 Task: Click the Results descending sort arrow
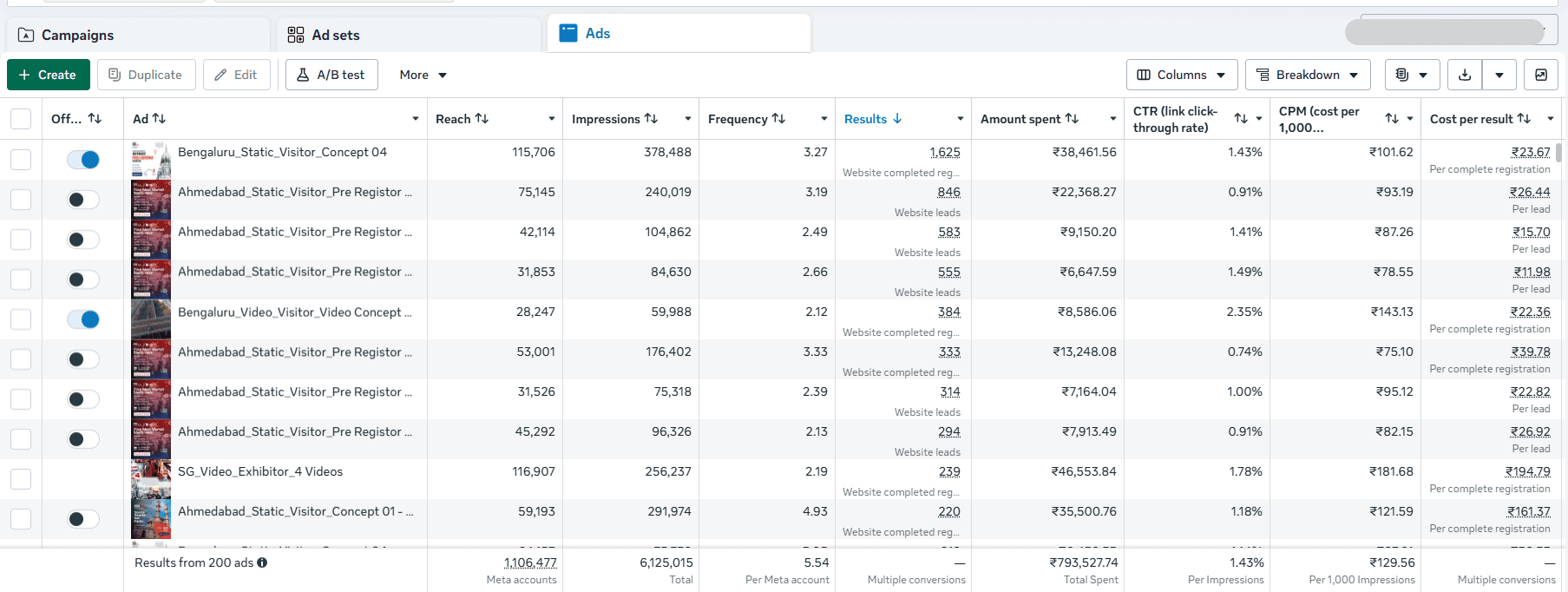897,118
